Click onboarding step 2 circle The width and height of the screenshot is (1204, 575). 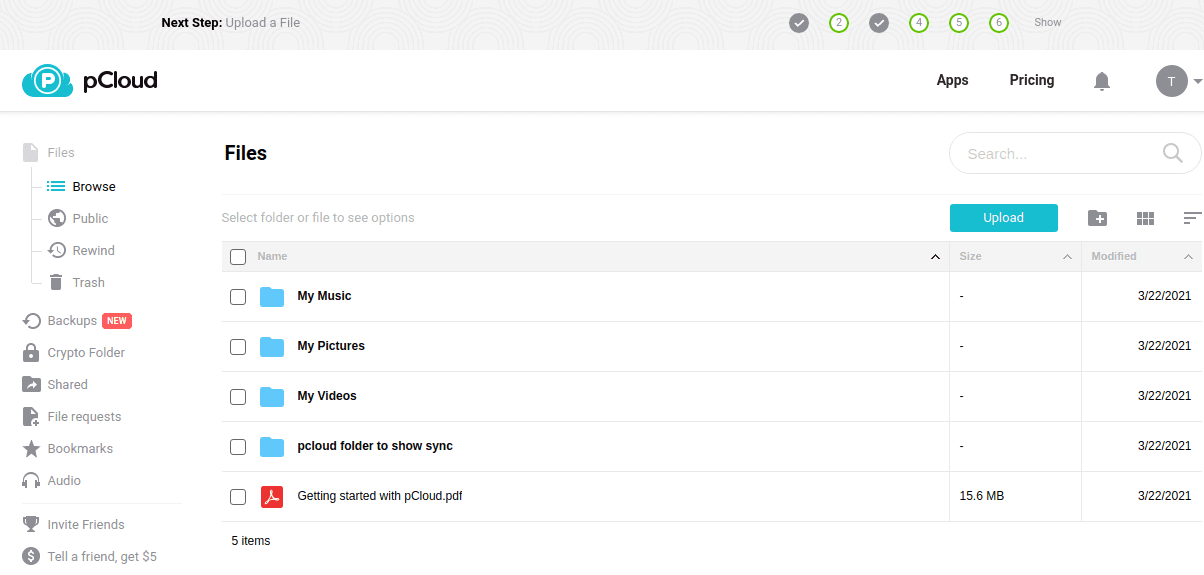(839, 22)
